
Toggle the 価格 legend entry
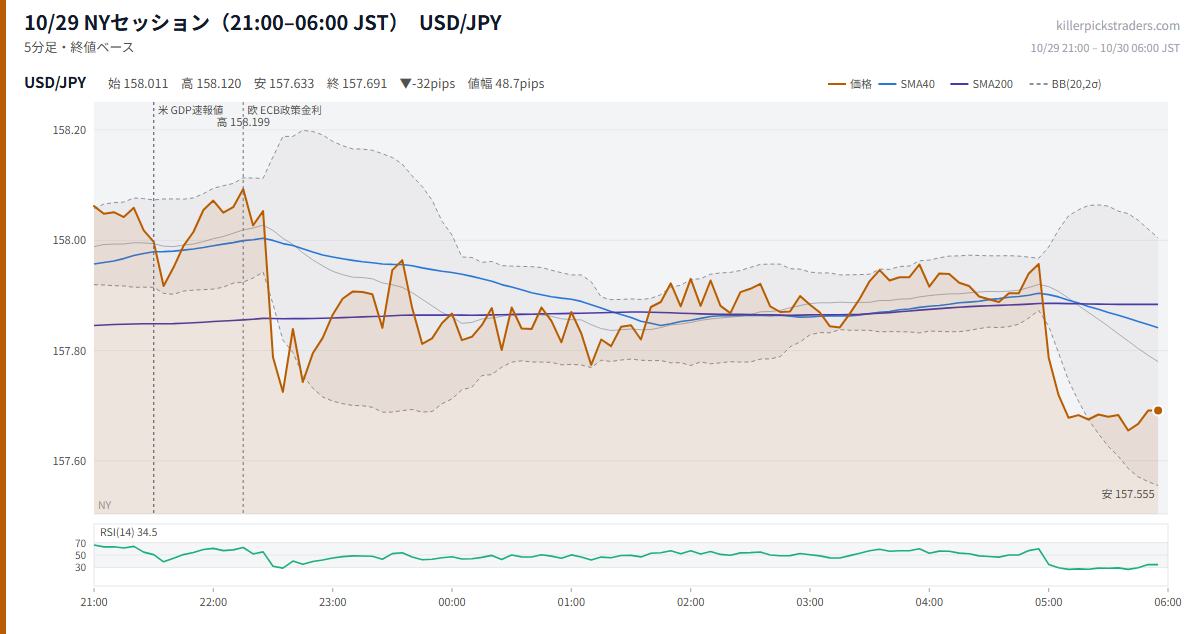tap(850, 84)
